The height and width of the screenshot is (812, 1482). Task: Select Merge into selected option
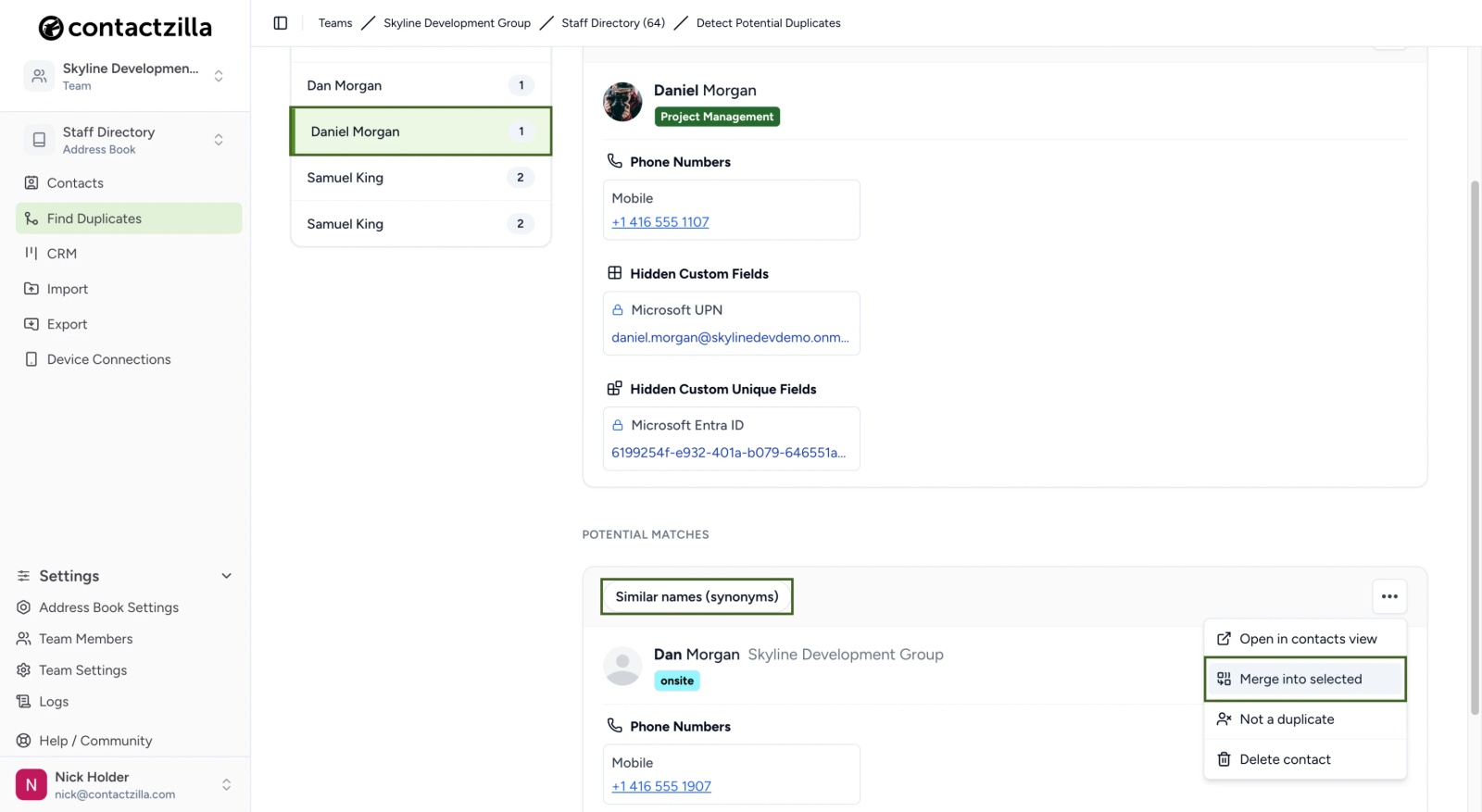click(x=1305, y=679)
